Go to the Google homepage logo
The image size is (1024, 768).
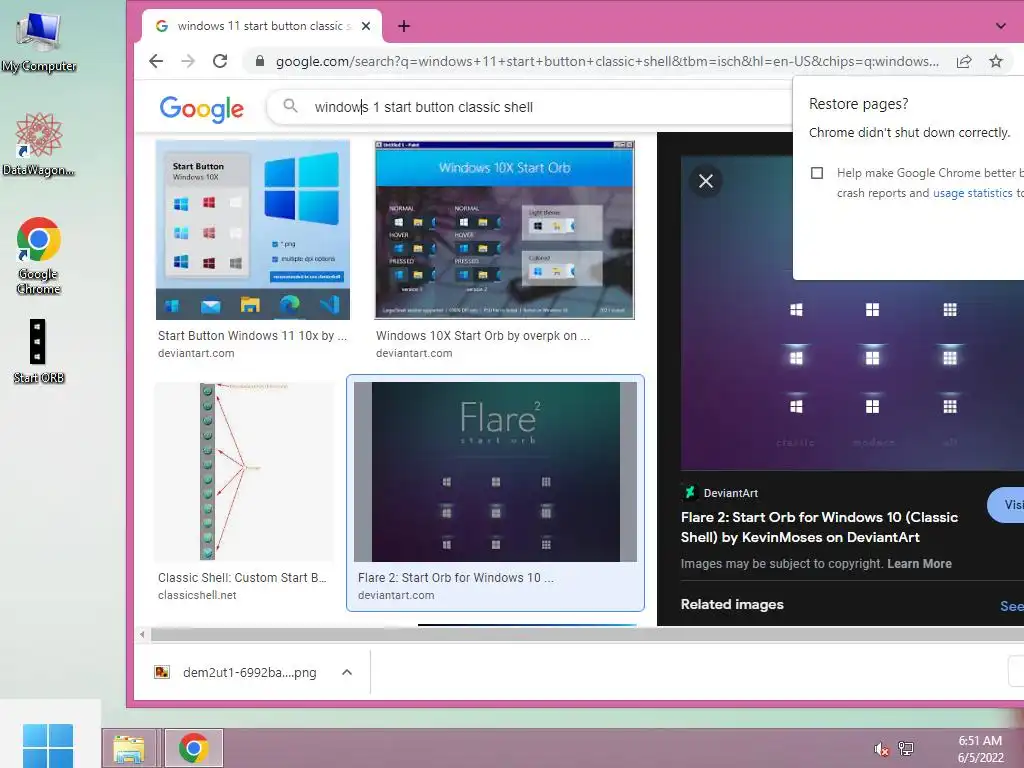click(x=202, y=108)
